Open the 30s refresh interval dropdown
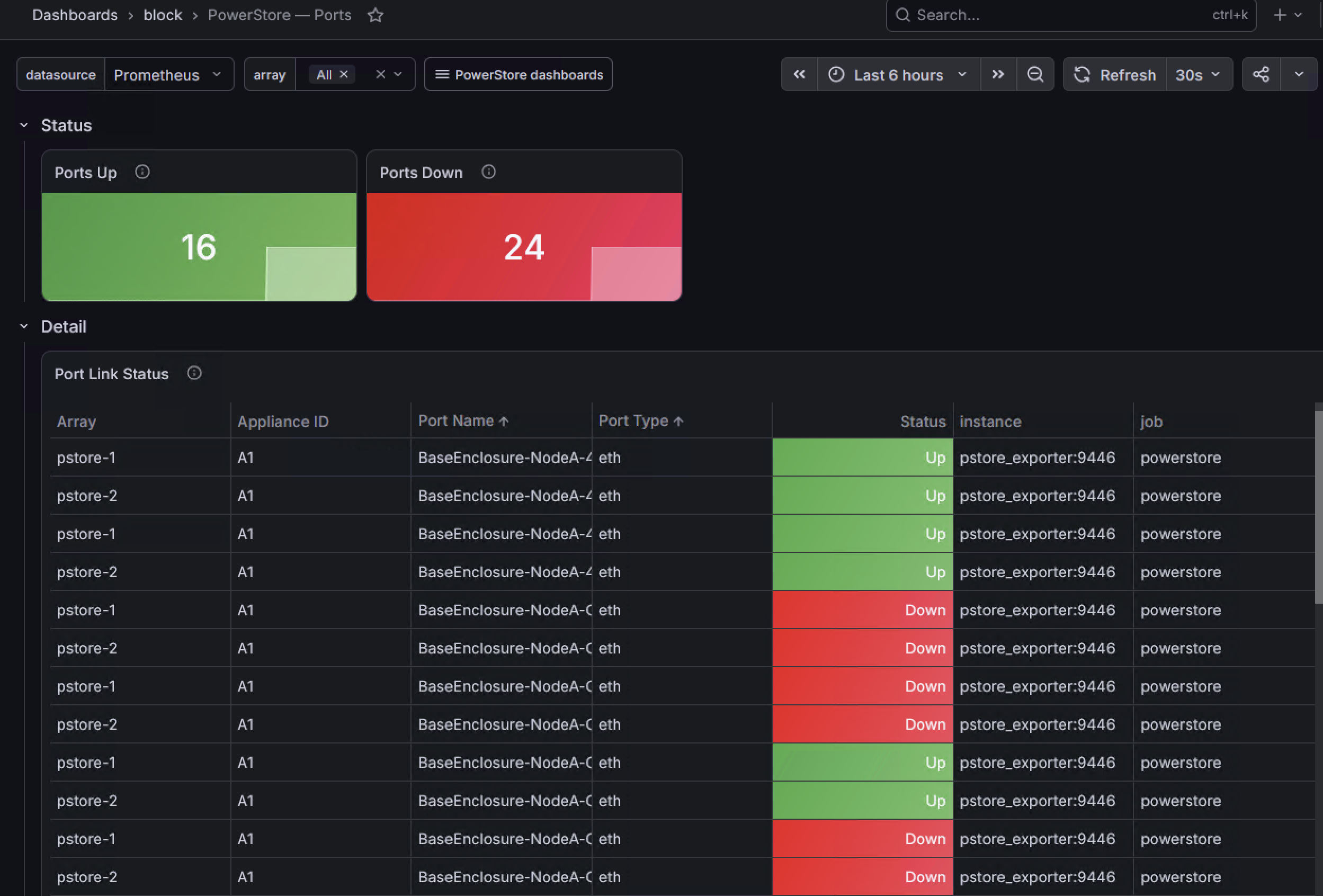The image size is (1323, 896). tap(1199, 75)
